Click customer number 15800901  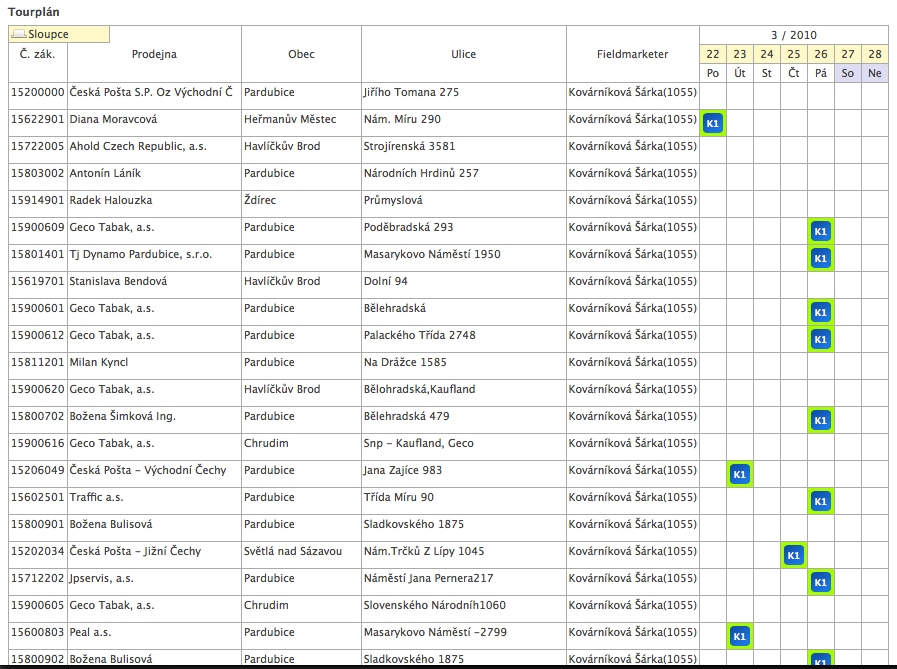(38, 524)
